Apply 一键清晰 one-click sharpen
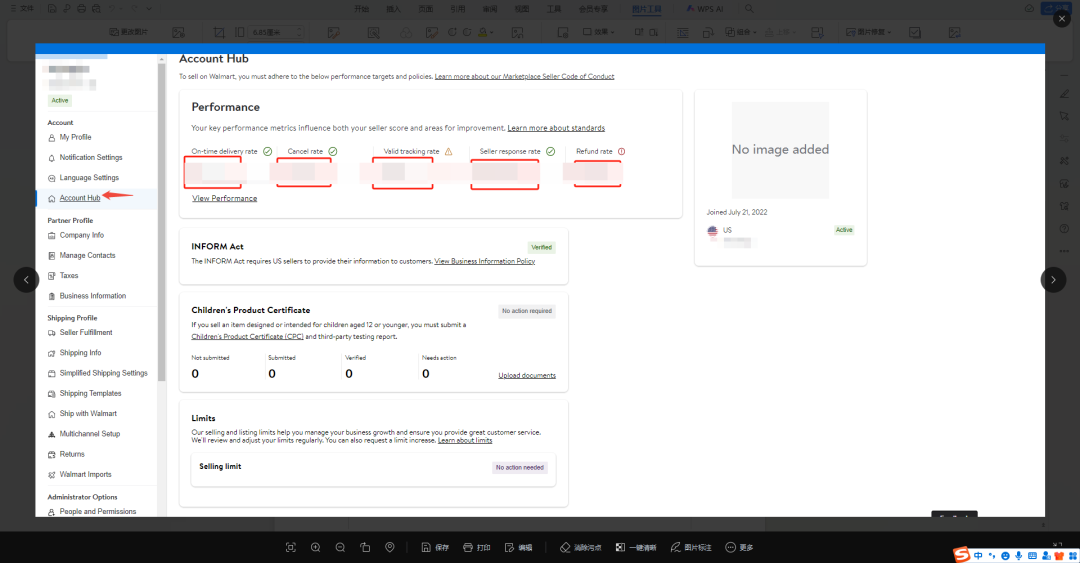 636,547
